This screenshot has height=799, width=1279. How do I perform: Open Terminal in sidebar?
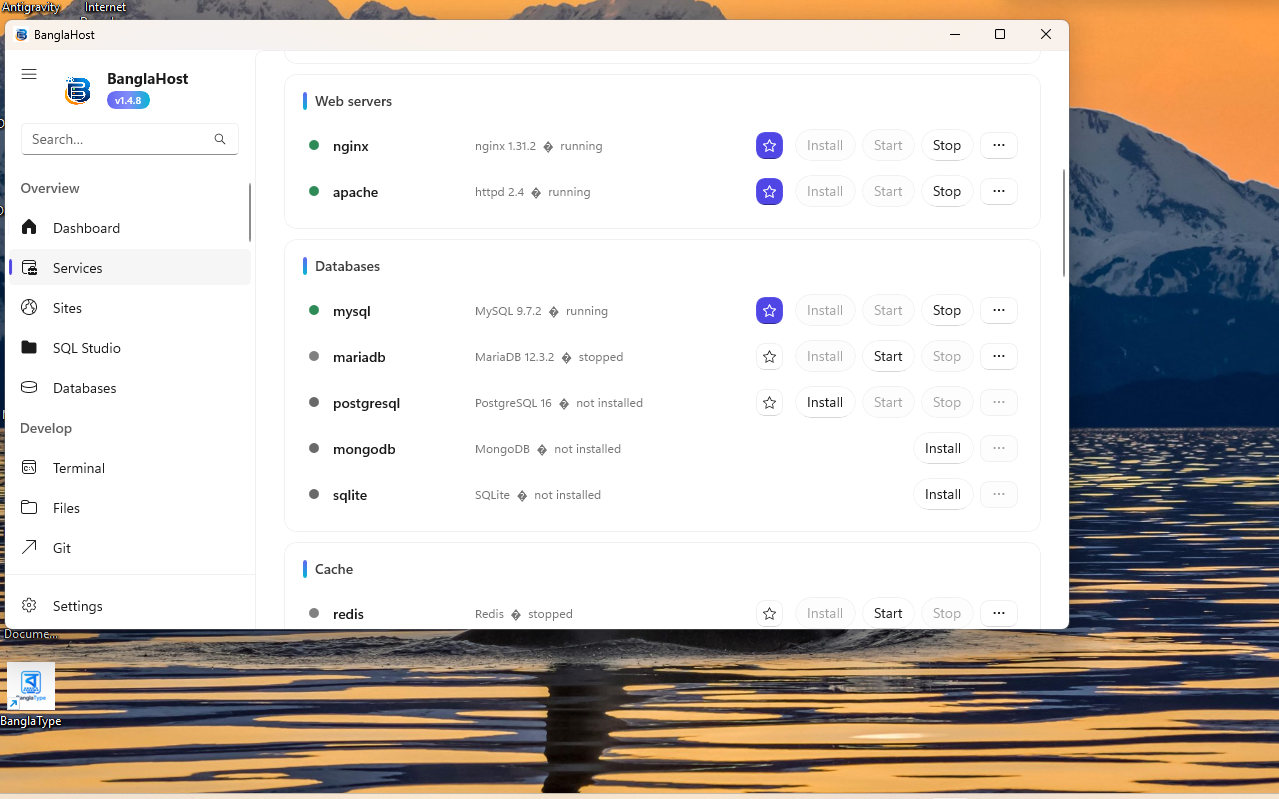point(130,468)
